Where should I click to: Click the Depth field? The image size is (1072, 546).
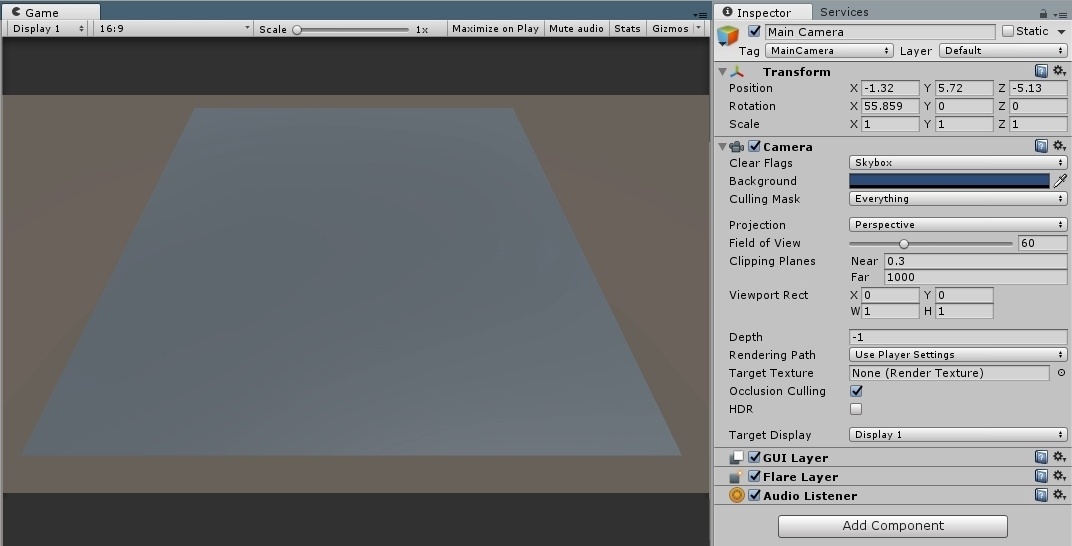point(958,337)
